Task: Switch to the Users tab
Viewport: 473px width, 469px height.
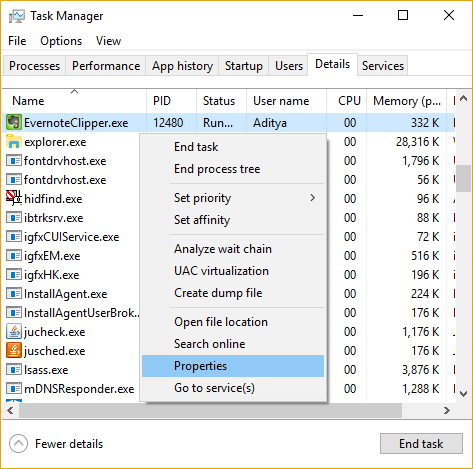Action: 289,66
